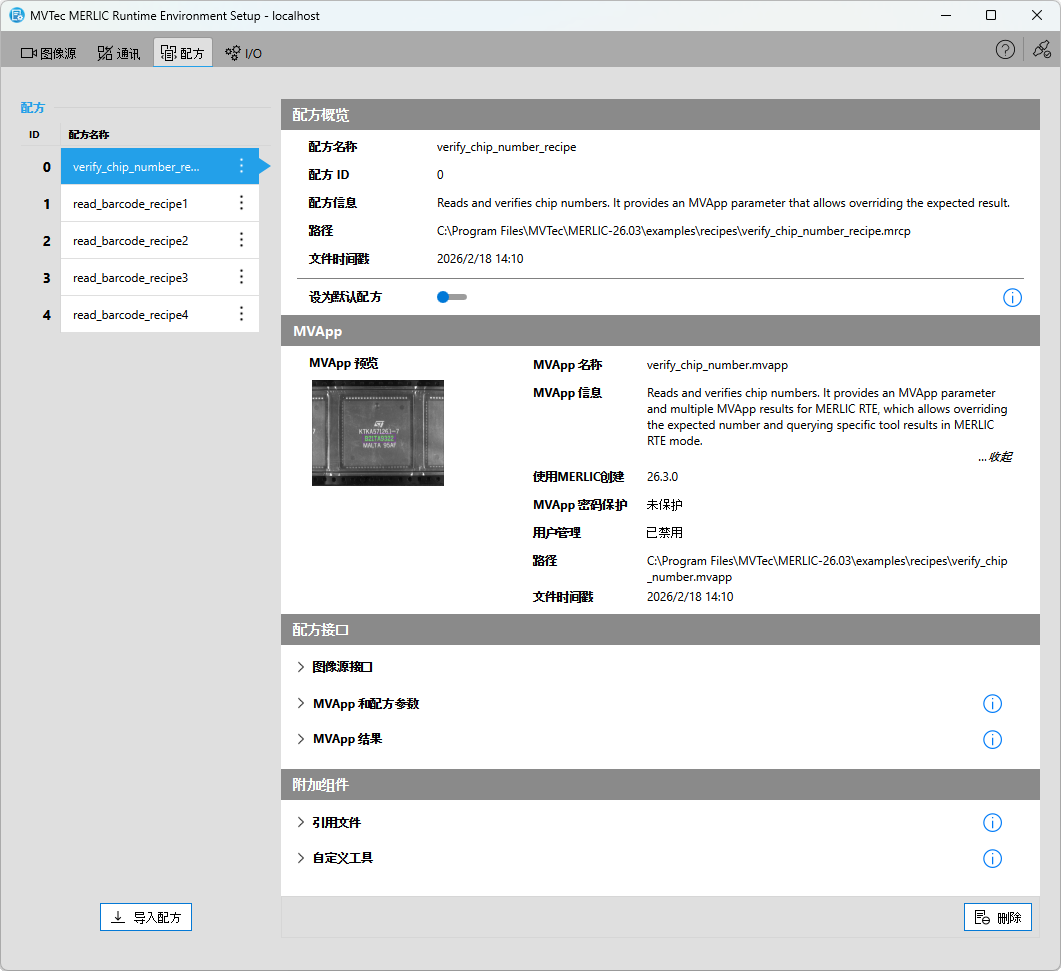Image resolution: width=1061 pixels, height=971 pixels.
Task: Click info icon for 引用文件
Action: point(992,823)
